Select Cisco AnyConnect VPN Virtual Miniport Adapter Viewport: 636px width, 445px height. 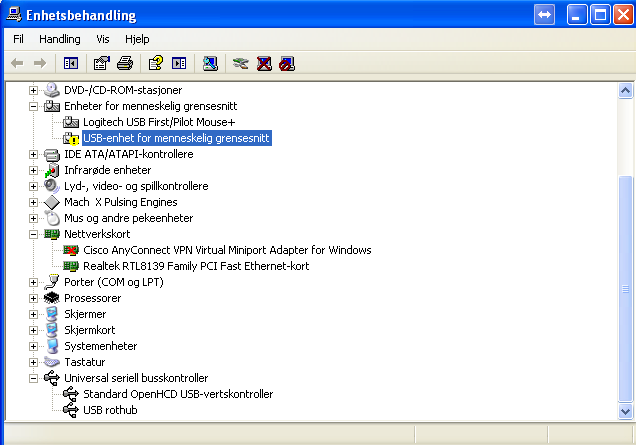click(227, 250)
